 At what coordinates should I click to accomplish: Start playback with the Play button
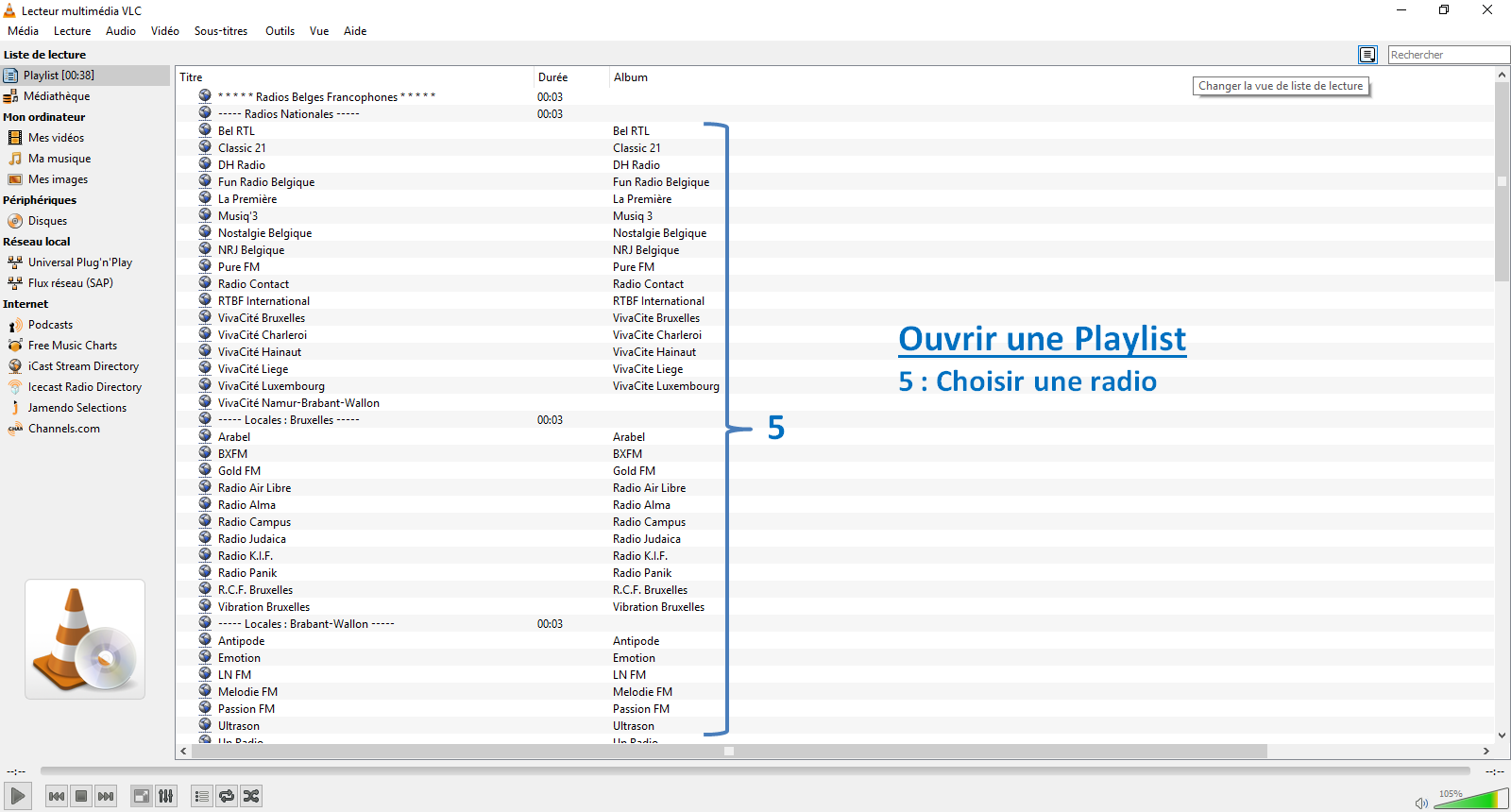coord(18,796)
